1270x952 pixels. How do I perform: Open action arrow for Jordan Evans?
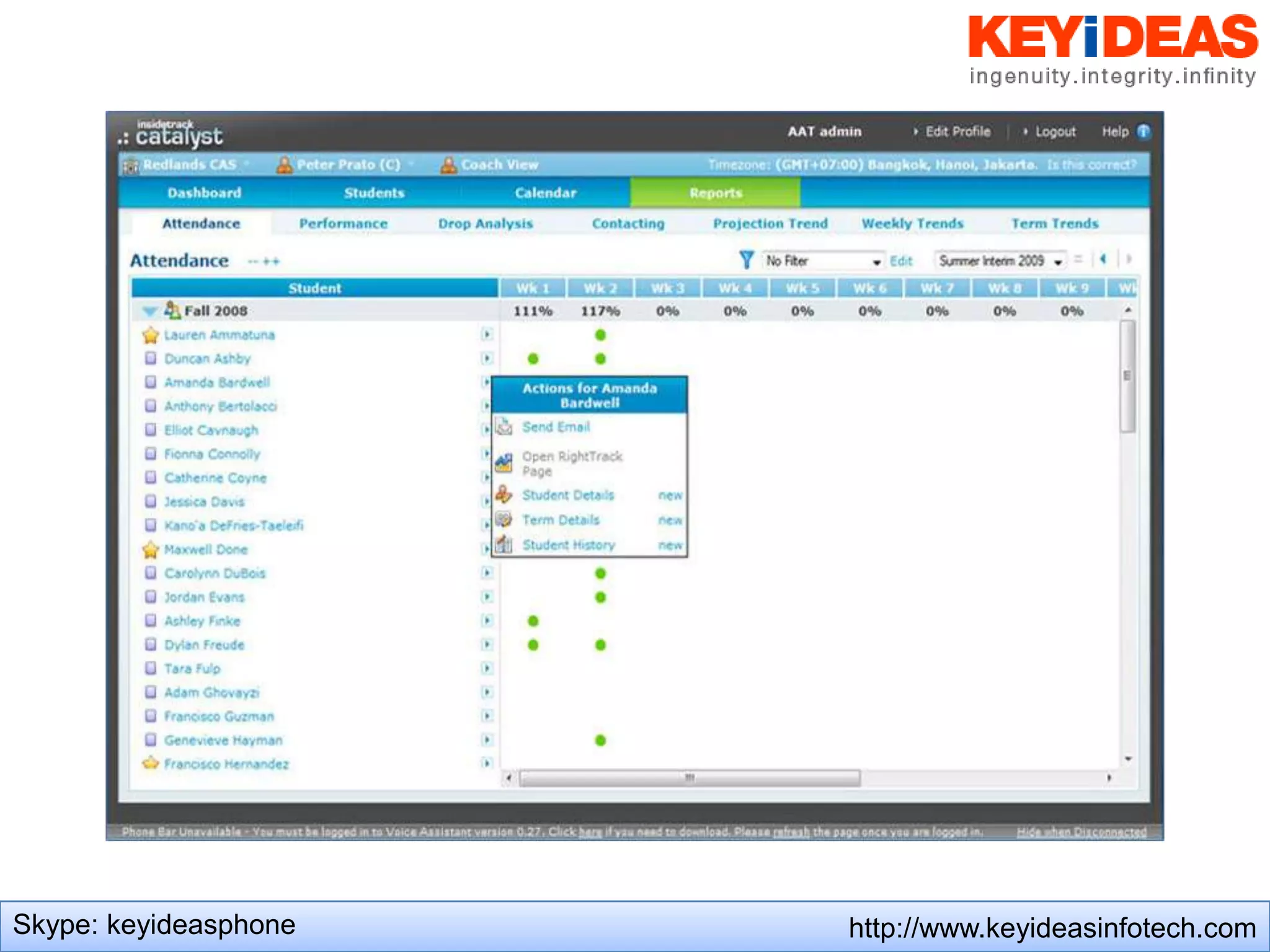(x=487, y=597)
